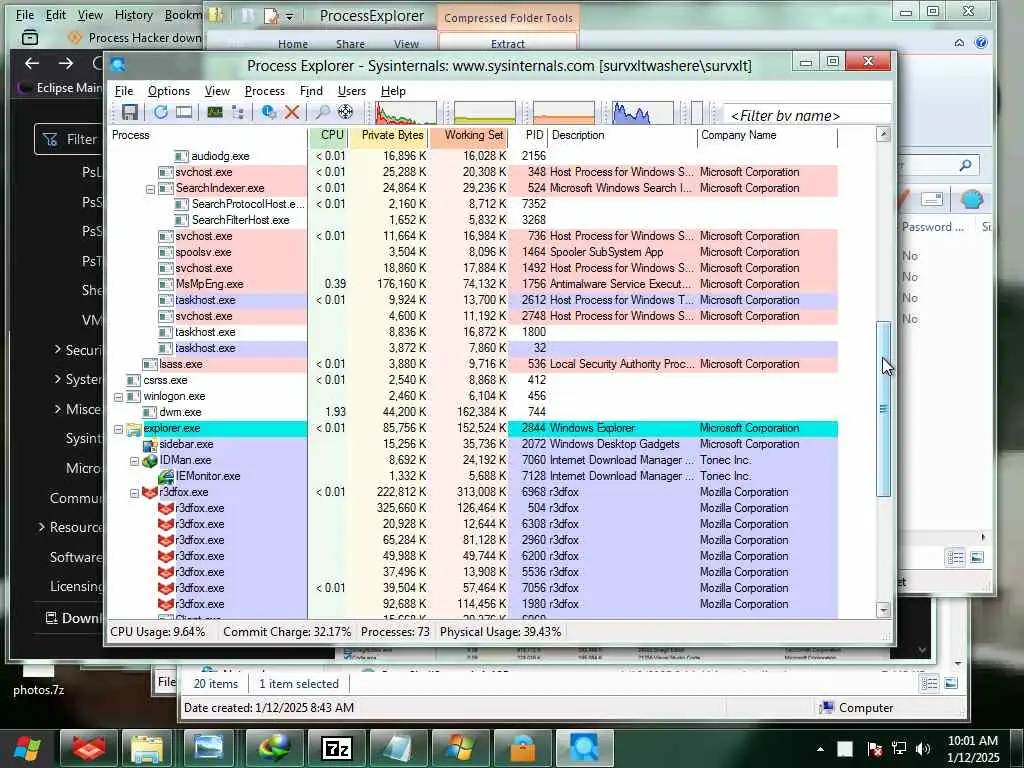Click the Refresh Now toolbar icon
Screen dimensions: 1024x768
[x=161, y=112]
